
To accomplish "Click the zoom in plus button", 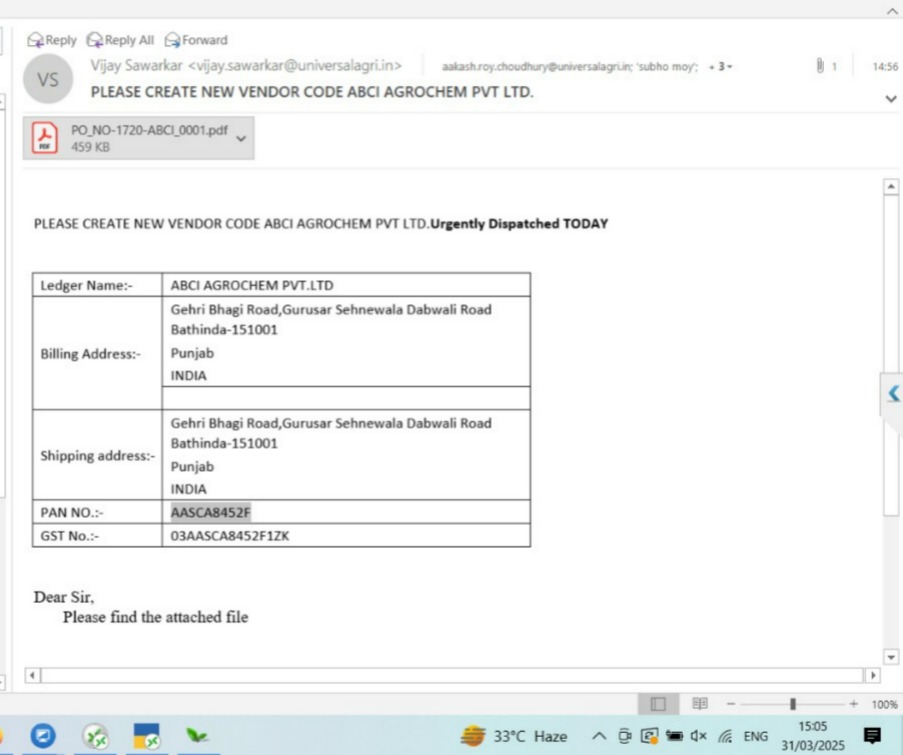I will 853,704.
